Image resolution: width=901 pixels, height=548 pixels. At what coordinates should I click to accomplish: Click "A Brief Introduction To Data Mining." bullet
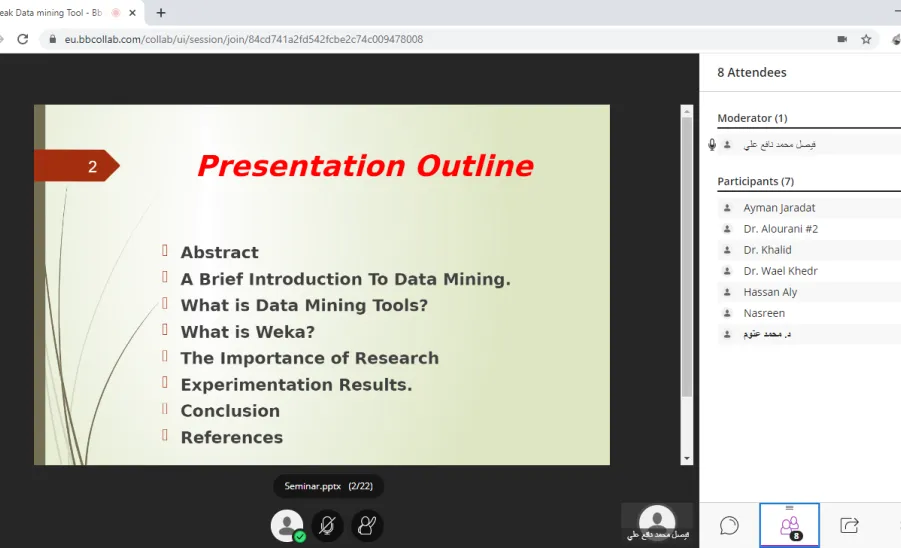coord(345,279)
